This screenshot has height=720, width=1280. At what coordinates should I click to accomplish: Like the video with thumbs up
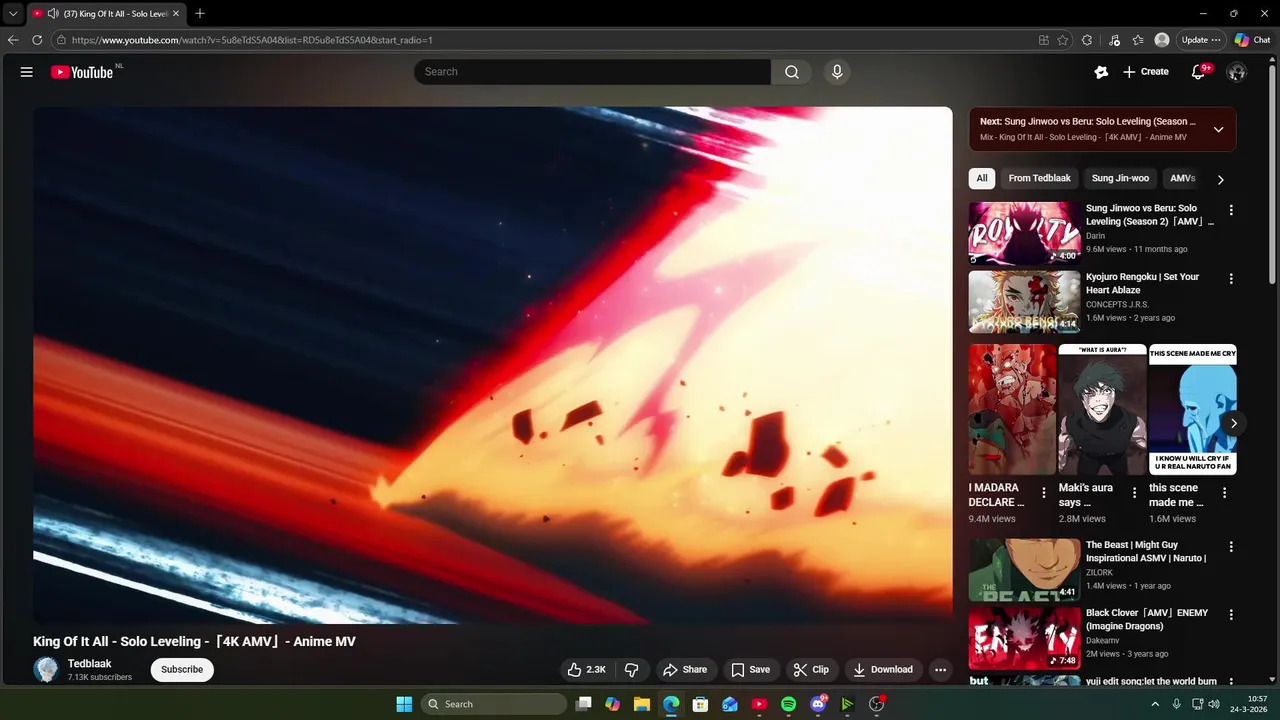click(586, 670)
